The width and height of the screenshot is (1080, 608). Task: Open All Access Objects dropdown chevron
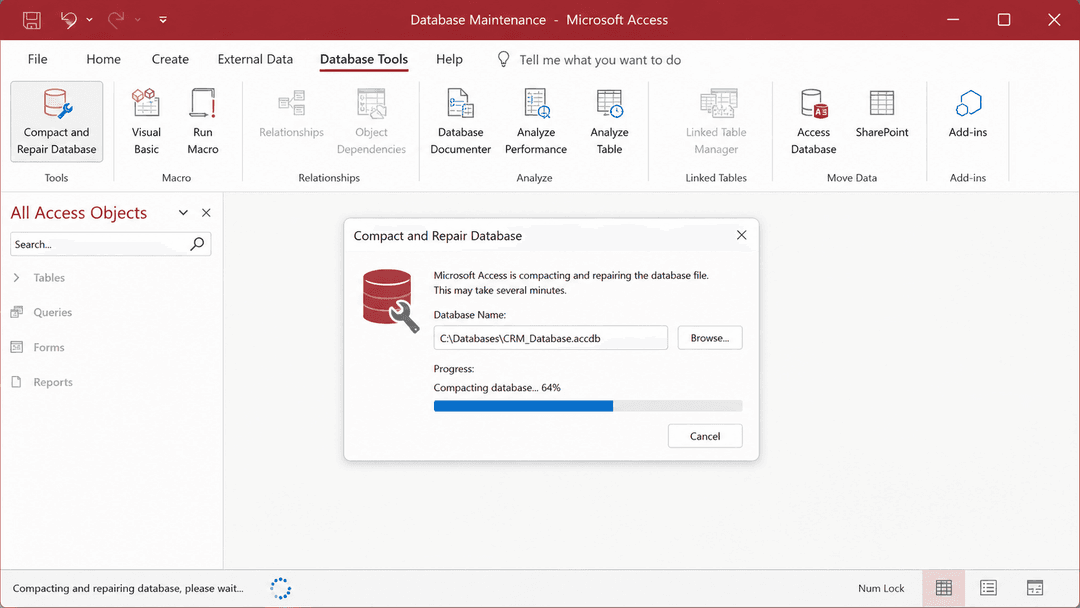click(x=183, y=213)
